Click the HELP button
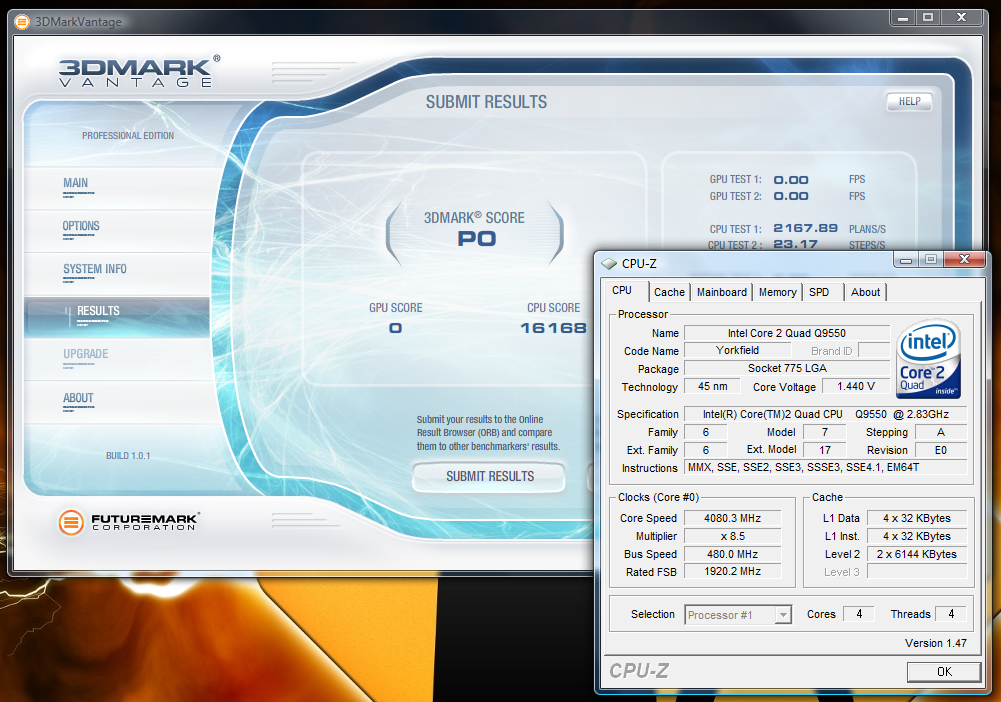The image size is (1001, 702). click(x=909, y=101)
